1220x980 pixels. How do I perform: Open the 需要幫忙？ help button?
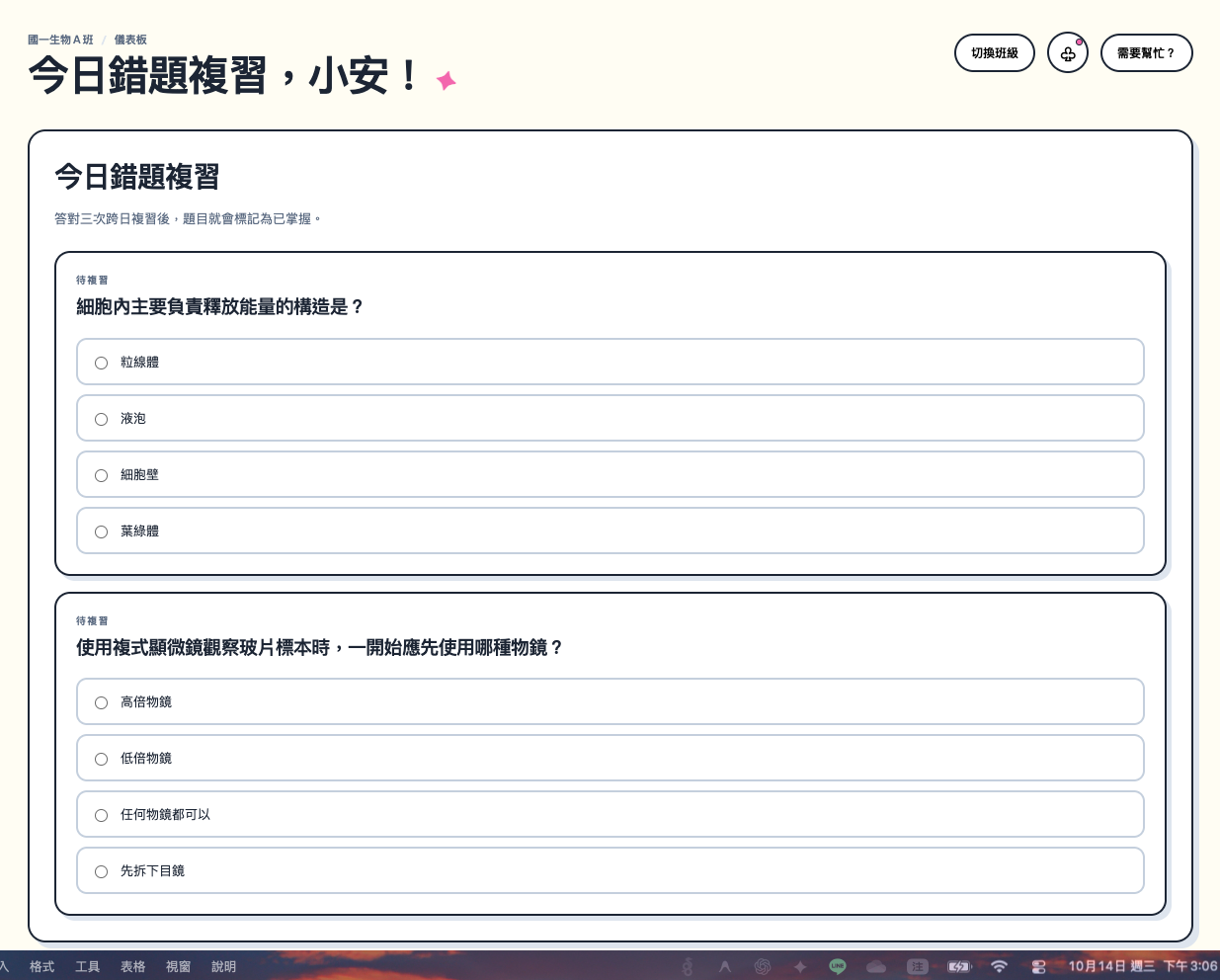click(x=1147, y=53)
